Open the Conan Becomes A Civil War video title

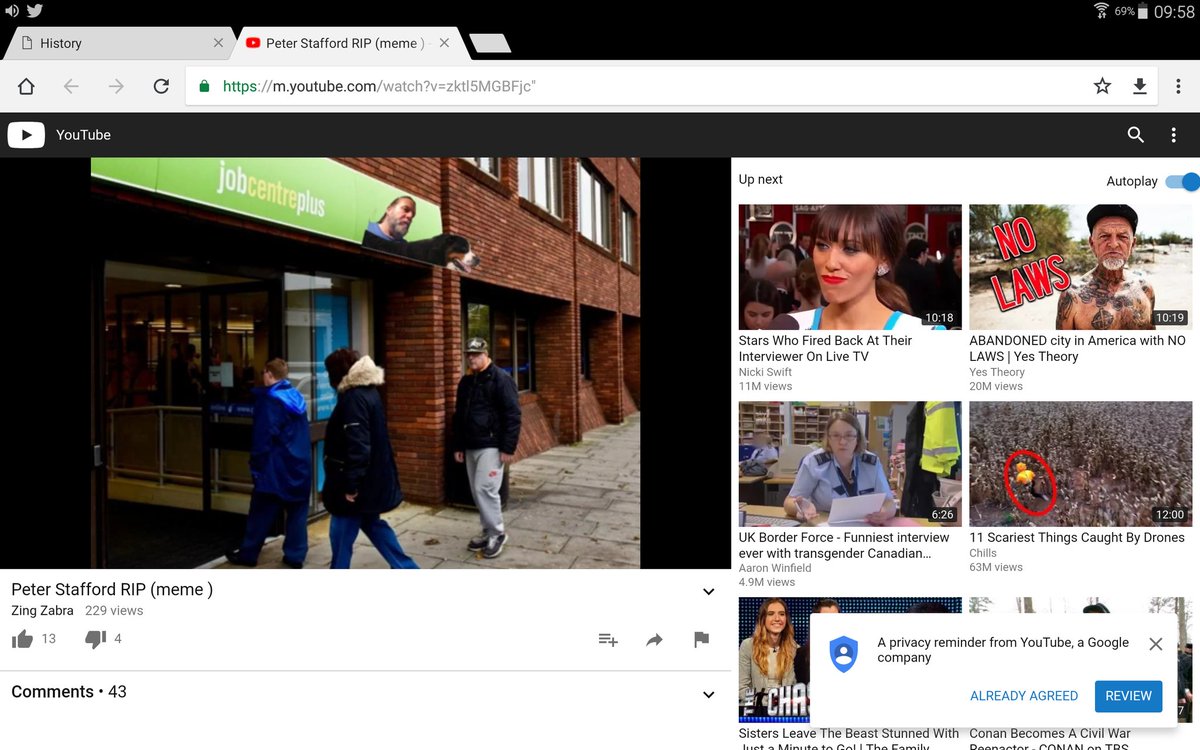click(1050, 740)
